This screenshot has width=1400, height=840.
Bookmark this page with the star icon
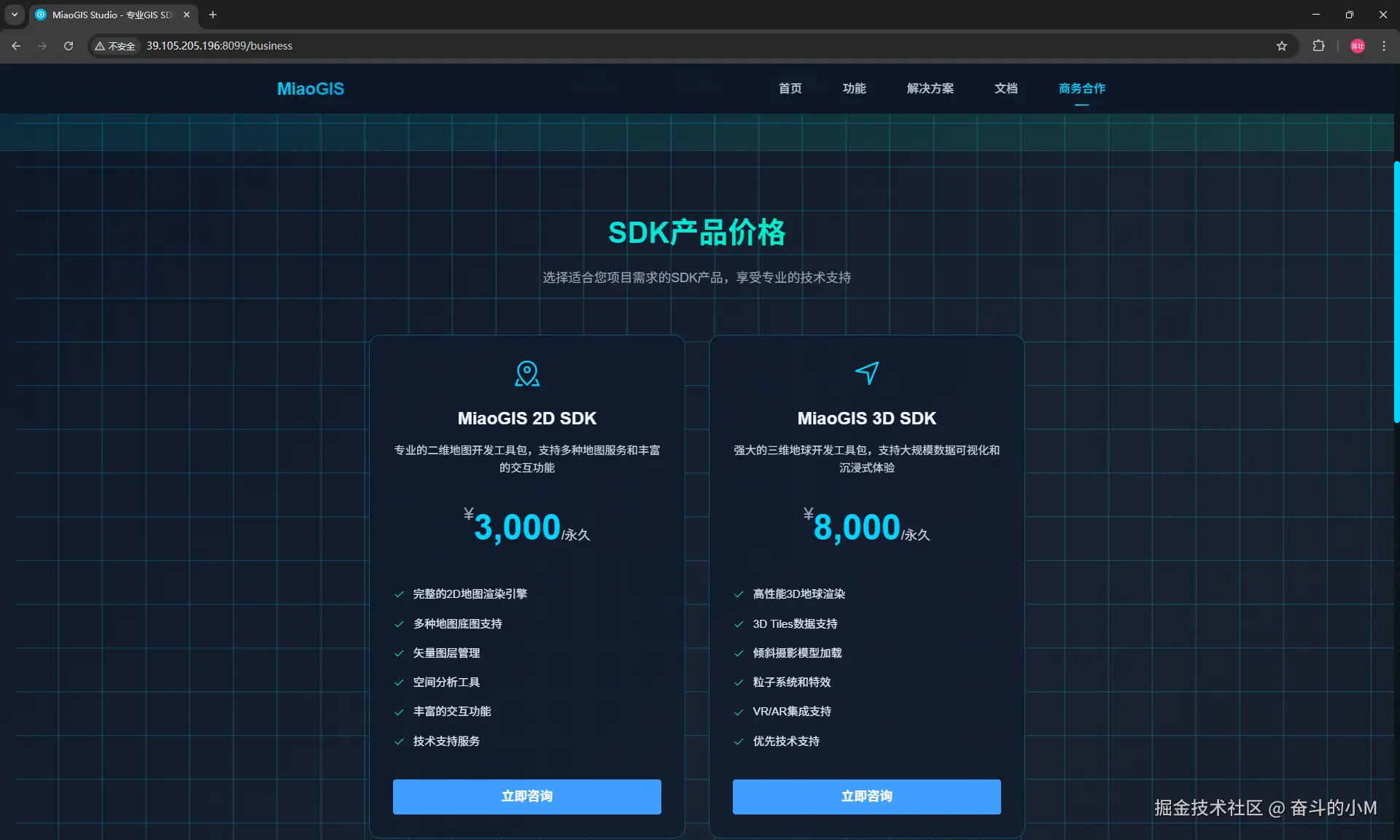point(1282,46)
